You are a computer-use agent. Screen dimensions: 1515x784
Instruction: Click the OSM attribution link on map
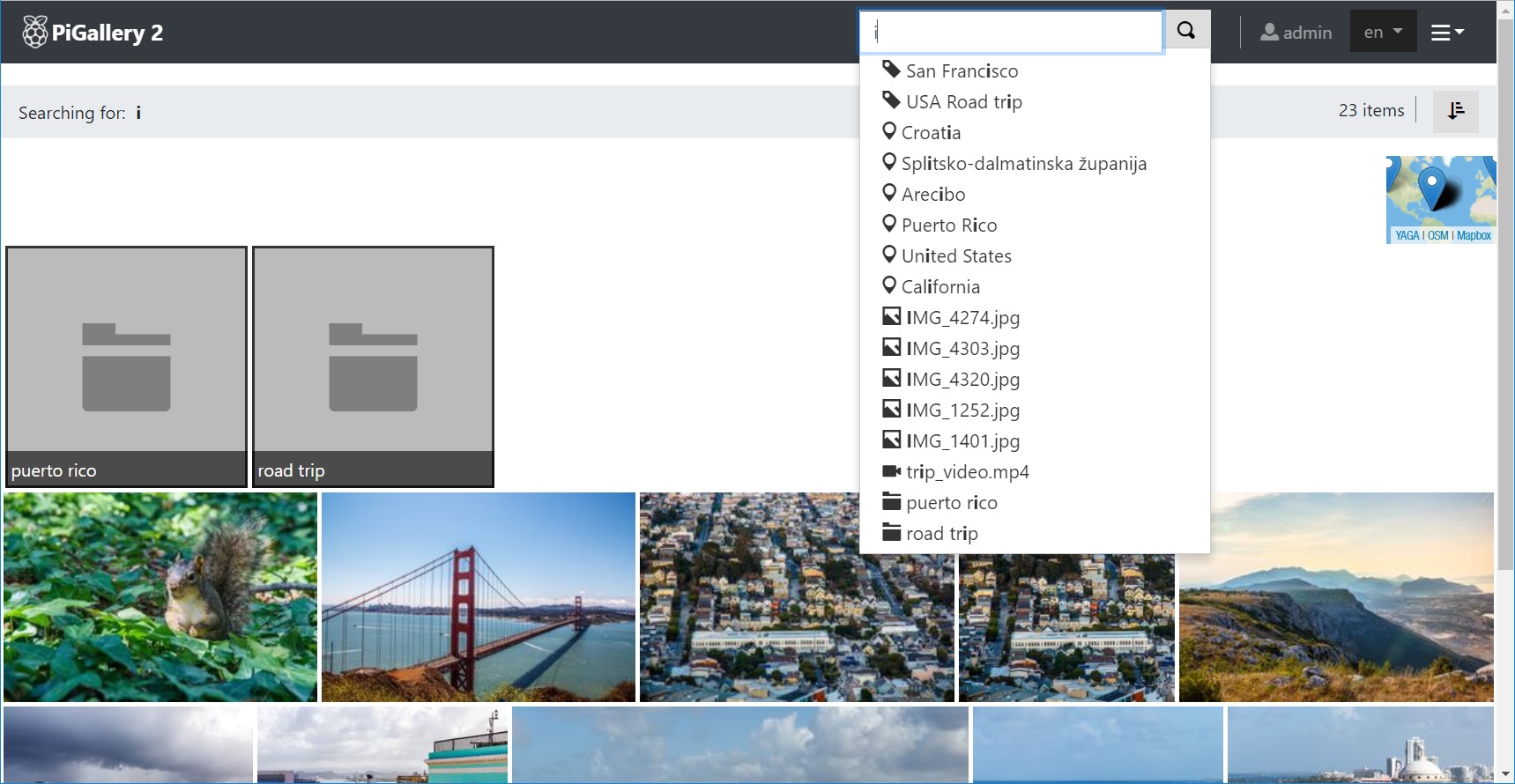[x=1437, y=235]
